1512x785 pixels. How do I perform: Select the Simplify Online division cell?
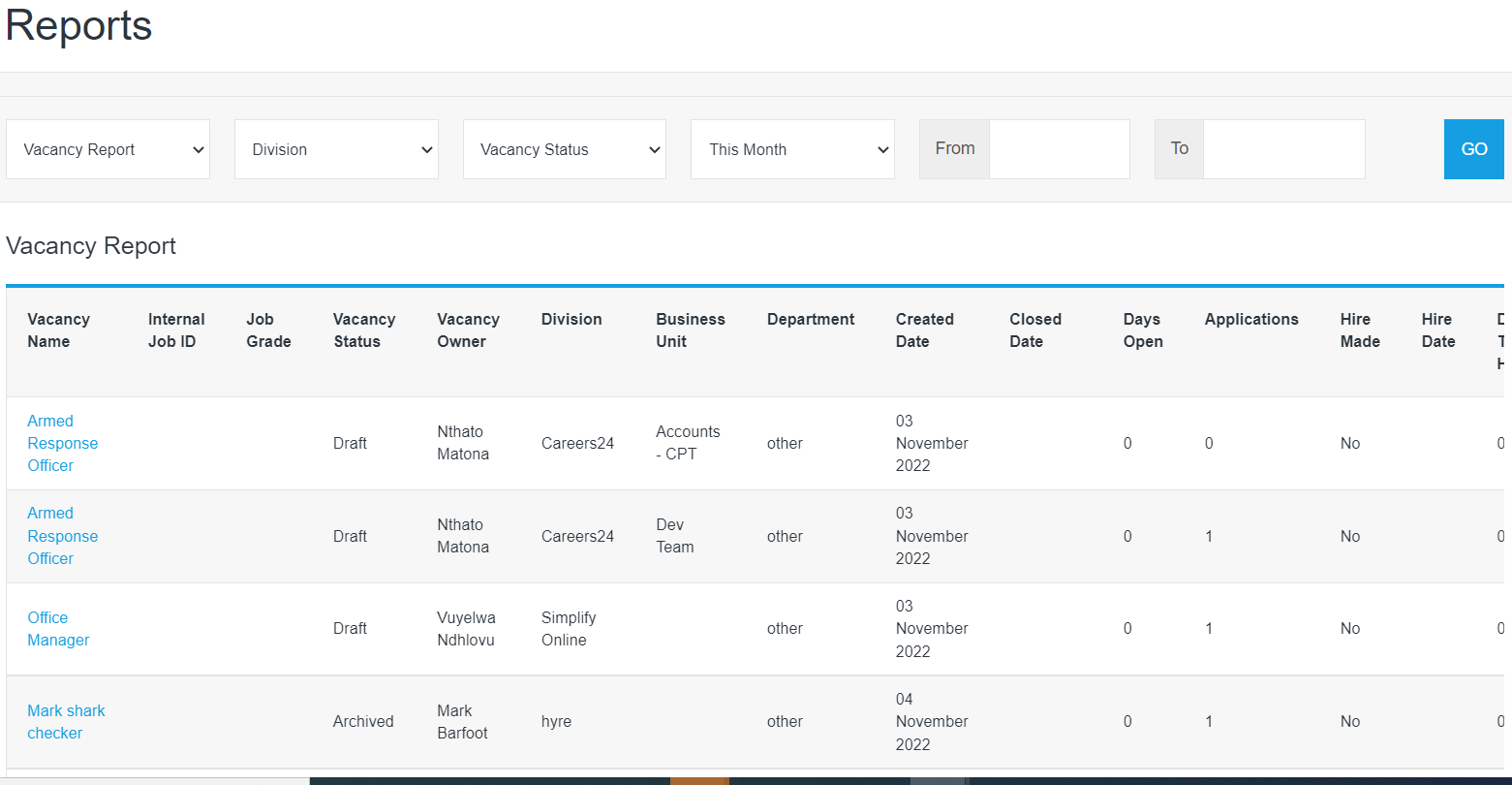coord(569,629)
